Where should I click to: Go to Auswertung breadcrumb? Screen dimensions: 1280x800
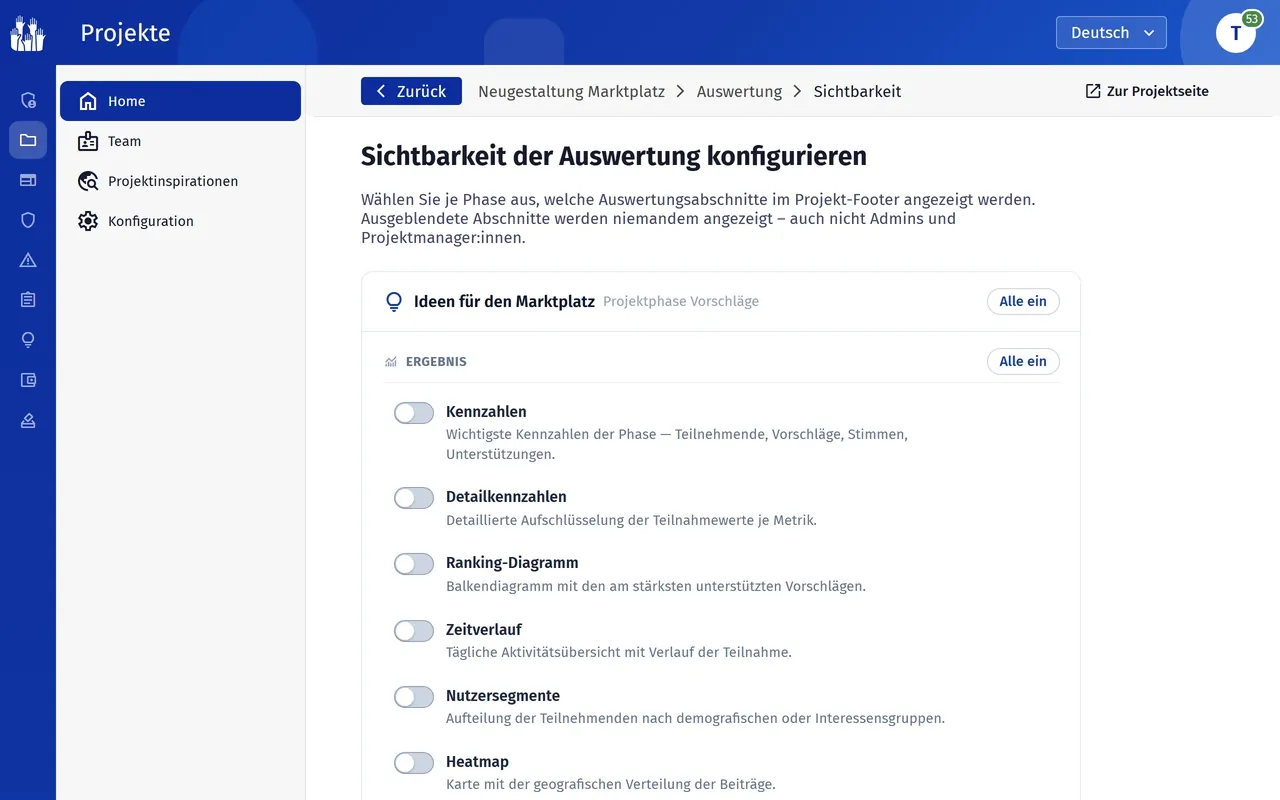(x=739, y=91)
